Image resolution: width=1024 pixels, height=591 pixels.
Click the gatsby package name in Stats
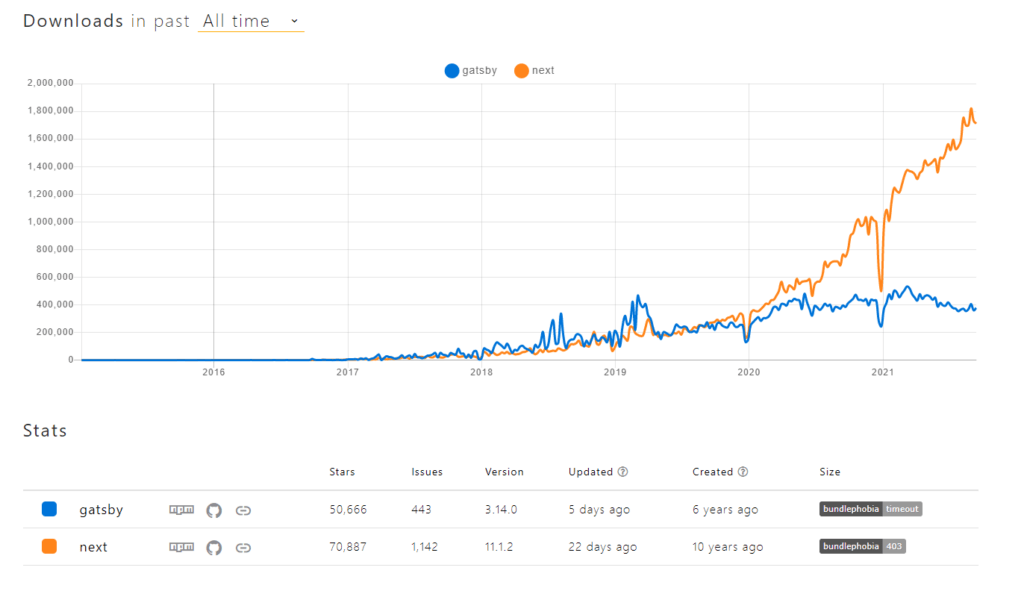[101, 510]
